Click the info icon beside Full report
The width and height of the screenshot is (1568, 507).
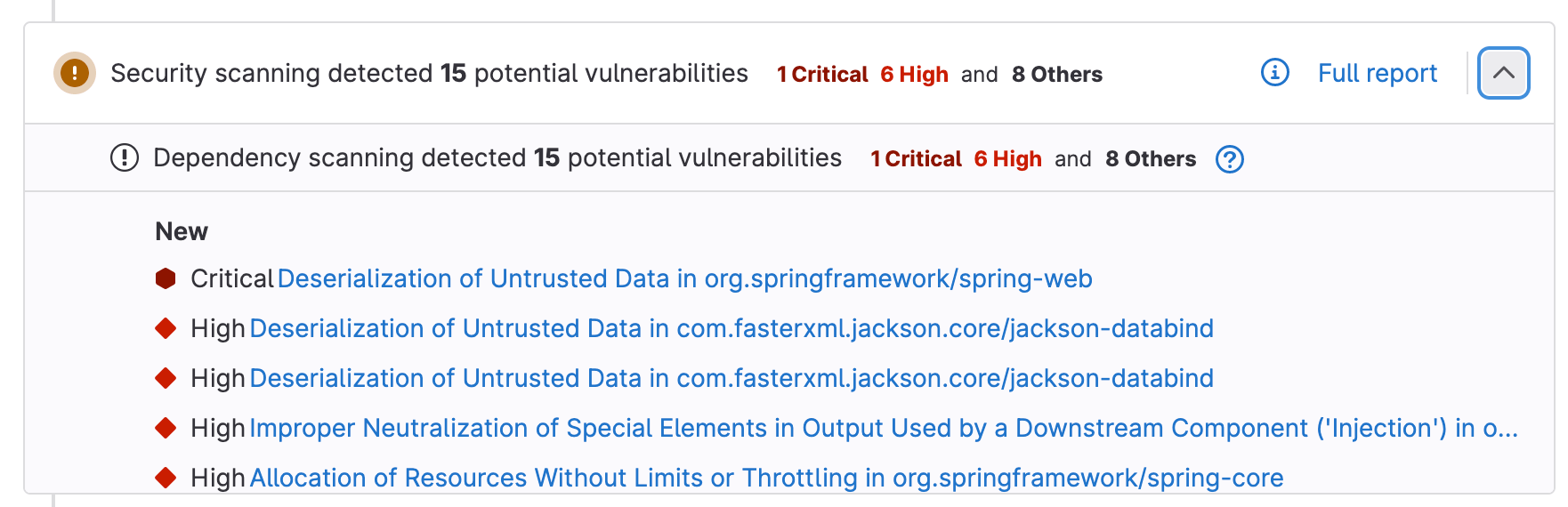click(x=1274, y=73)
